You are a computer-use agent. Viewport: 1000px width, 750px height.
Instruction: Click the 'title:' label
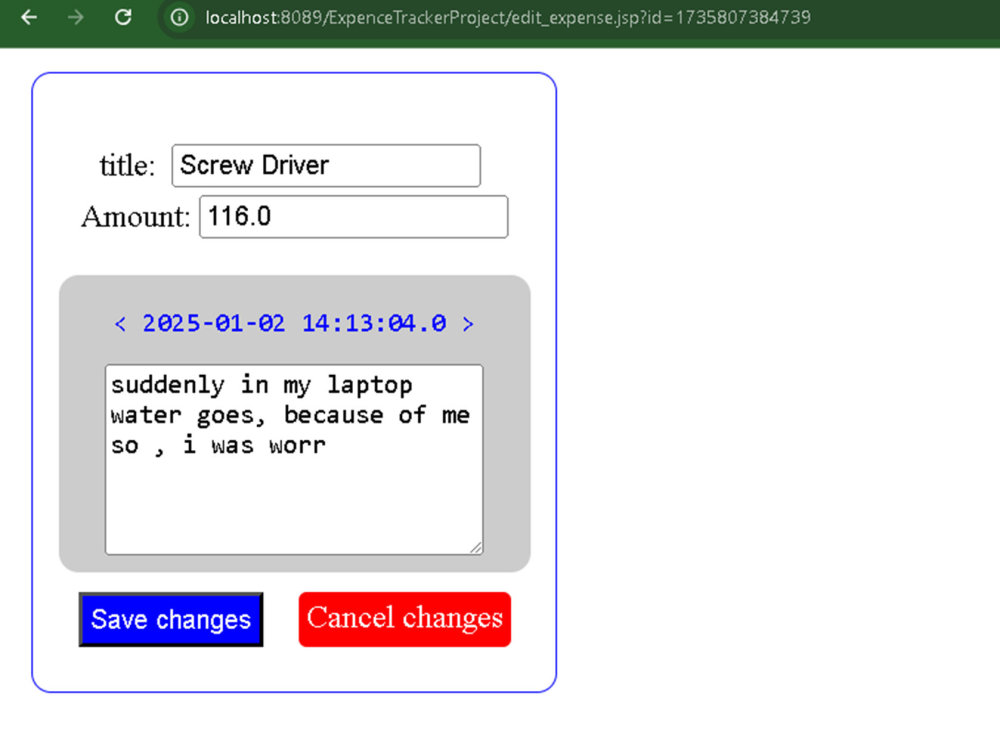tap(127, 166)
